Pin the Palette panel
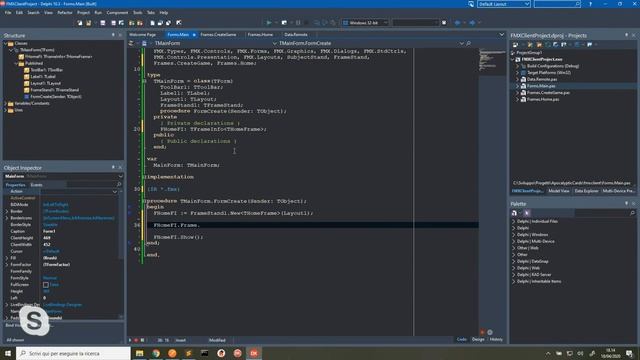The width and height of the screenshot is (640, 360). pos(627,203)
